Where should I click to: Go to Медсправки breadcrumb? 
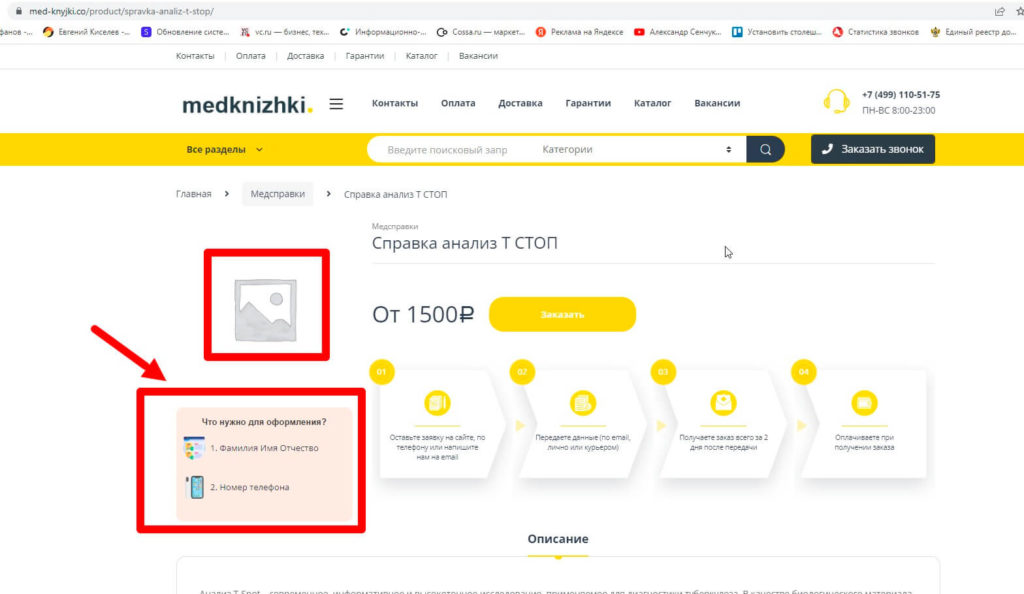click(x=277, y=194)
